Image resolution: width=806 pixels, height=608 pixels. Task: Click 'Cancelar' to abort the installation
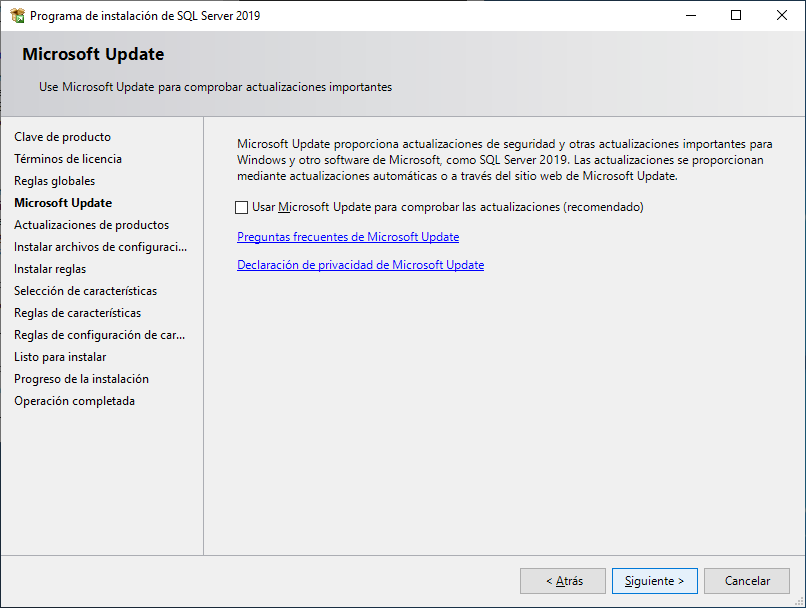746,580
